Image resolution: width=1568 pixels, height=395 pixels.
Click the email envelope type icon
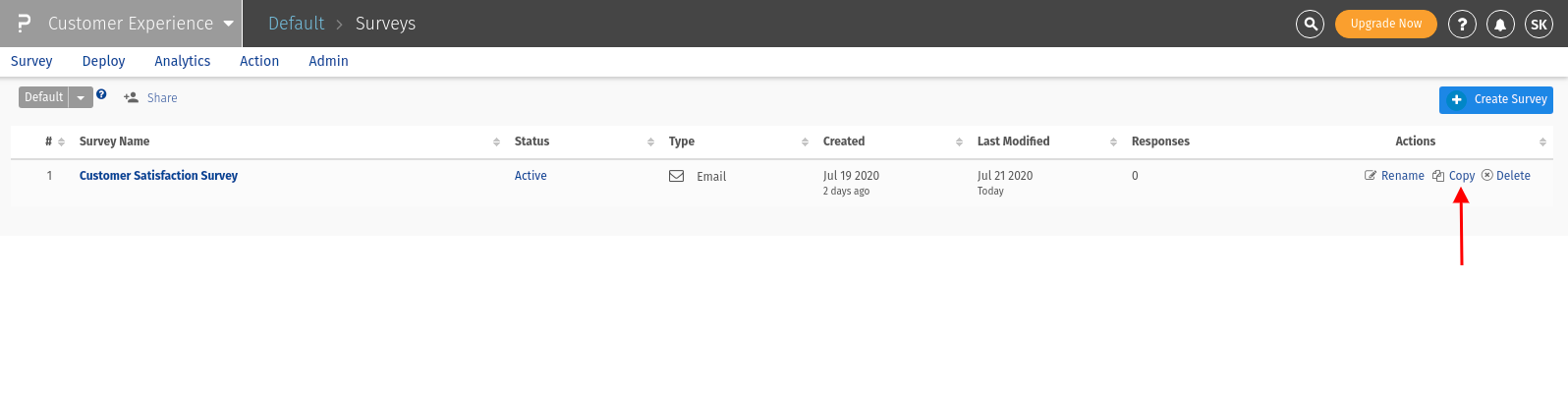point(677,176)
